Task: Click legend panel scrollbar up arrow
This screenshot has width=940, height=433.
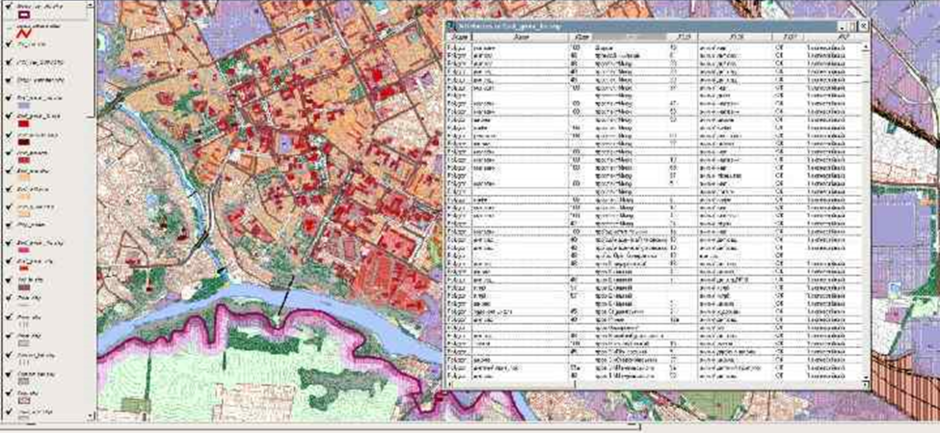Action: (x=90, y=5)
